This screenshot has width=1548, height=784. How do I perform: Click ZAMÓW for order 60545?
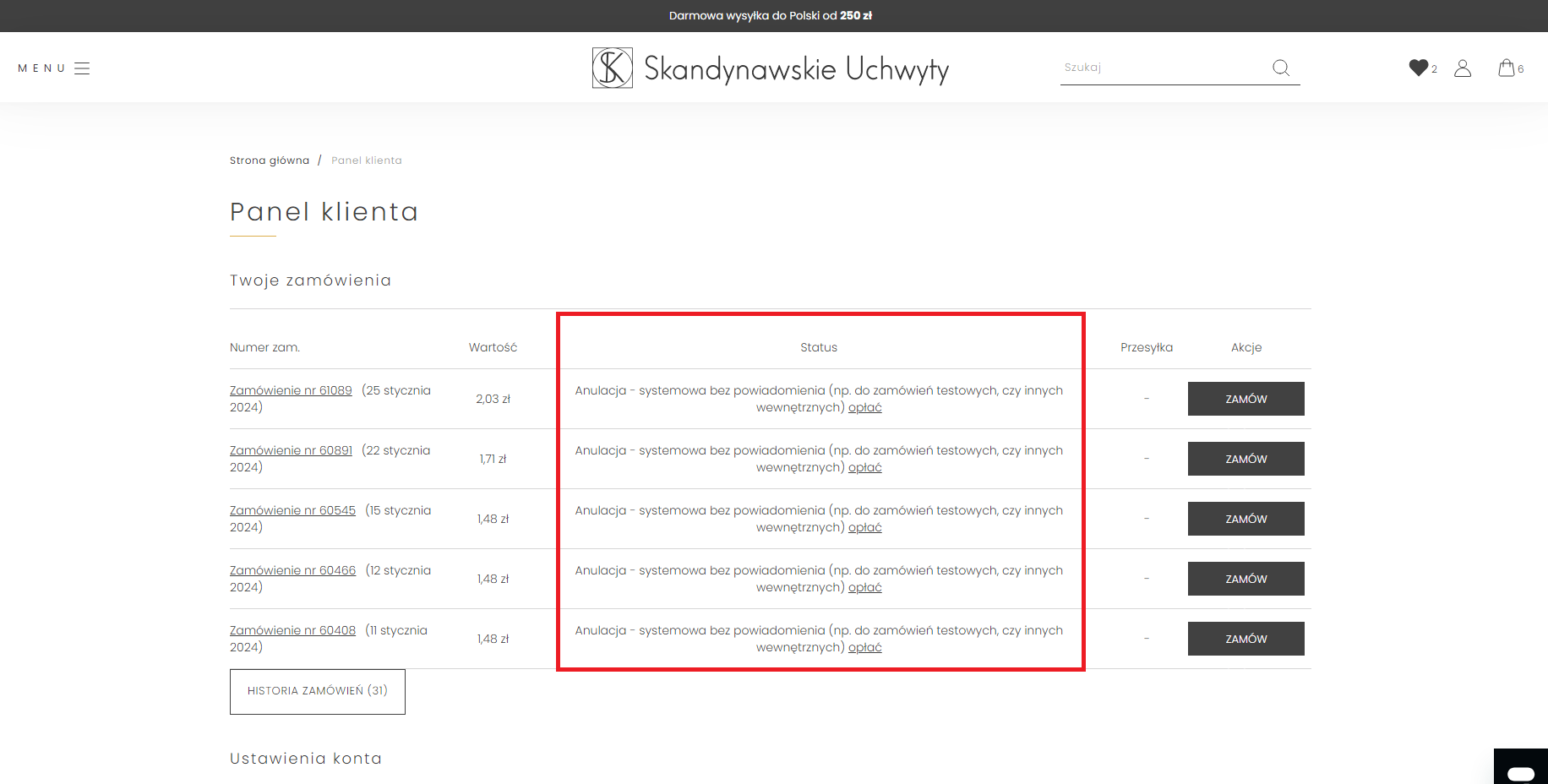click(1246, 519)
